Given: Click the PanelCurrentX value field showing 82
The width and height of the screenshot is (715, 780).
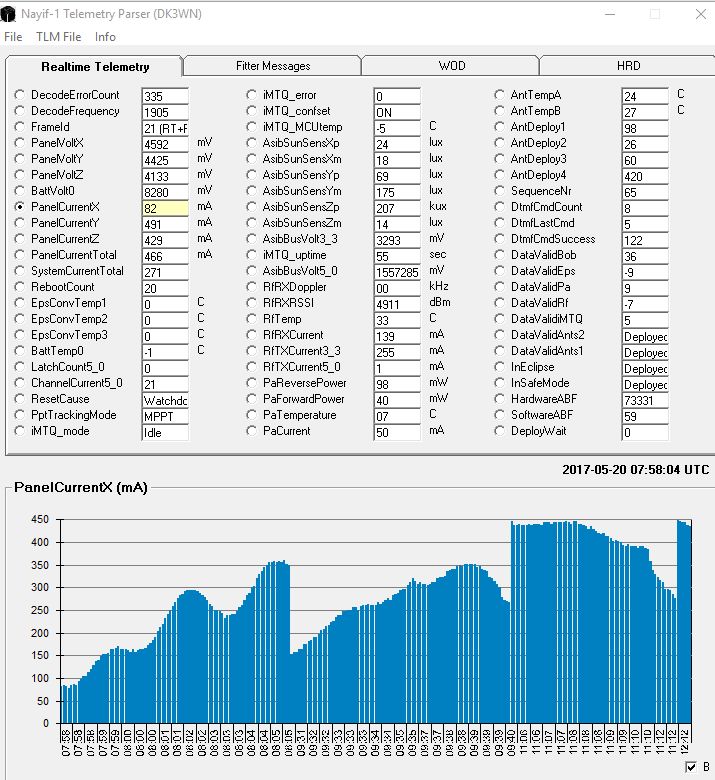Looking at the screenshot, I should click(x=165, y=208).
